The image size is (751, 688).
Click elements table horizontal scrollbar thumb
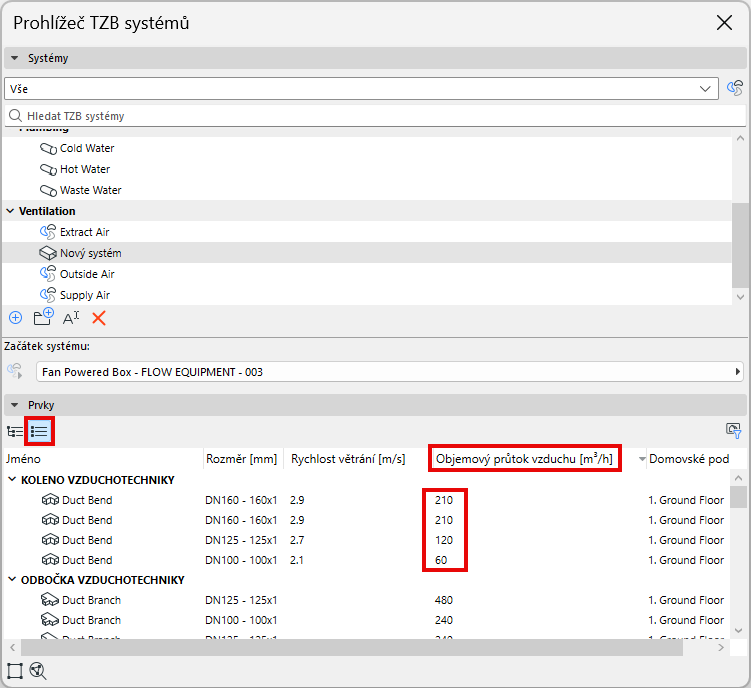tap(352, 648)
